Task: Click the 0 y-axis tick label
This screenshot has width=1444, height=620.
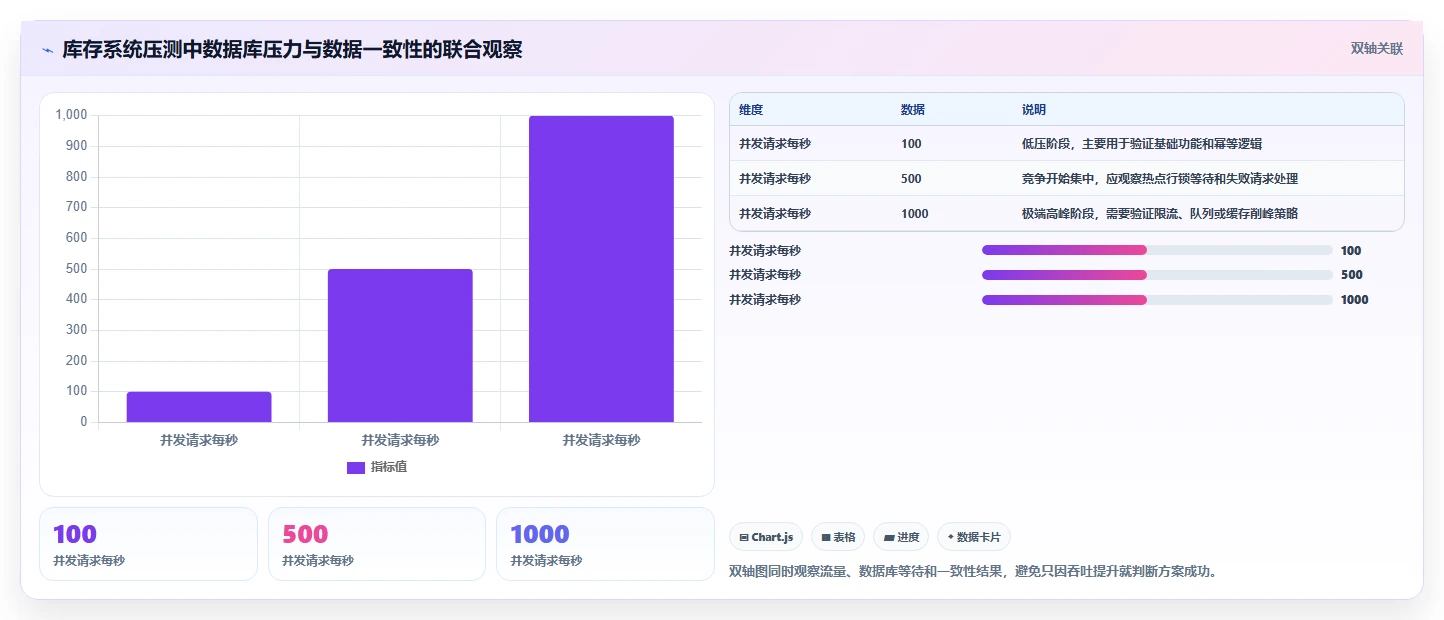Action: (x=84, y=422)
